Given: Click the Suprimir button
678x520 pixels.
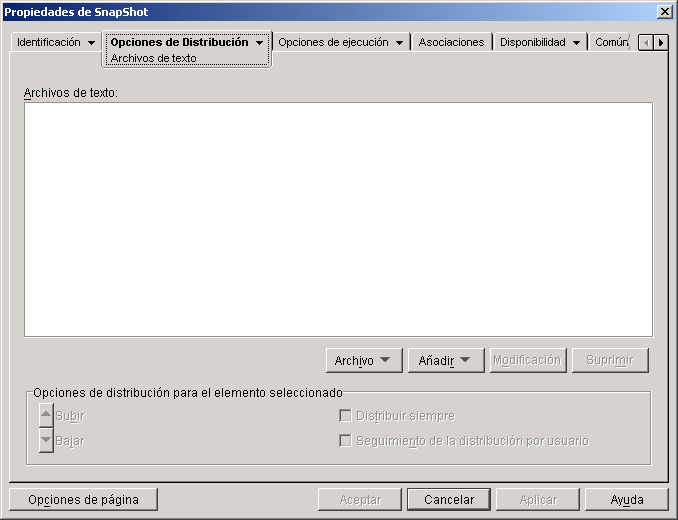Looking at the screenshot, I should point(611,360).
